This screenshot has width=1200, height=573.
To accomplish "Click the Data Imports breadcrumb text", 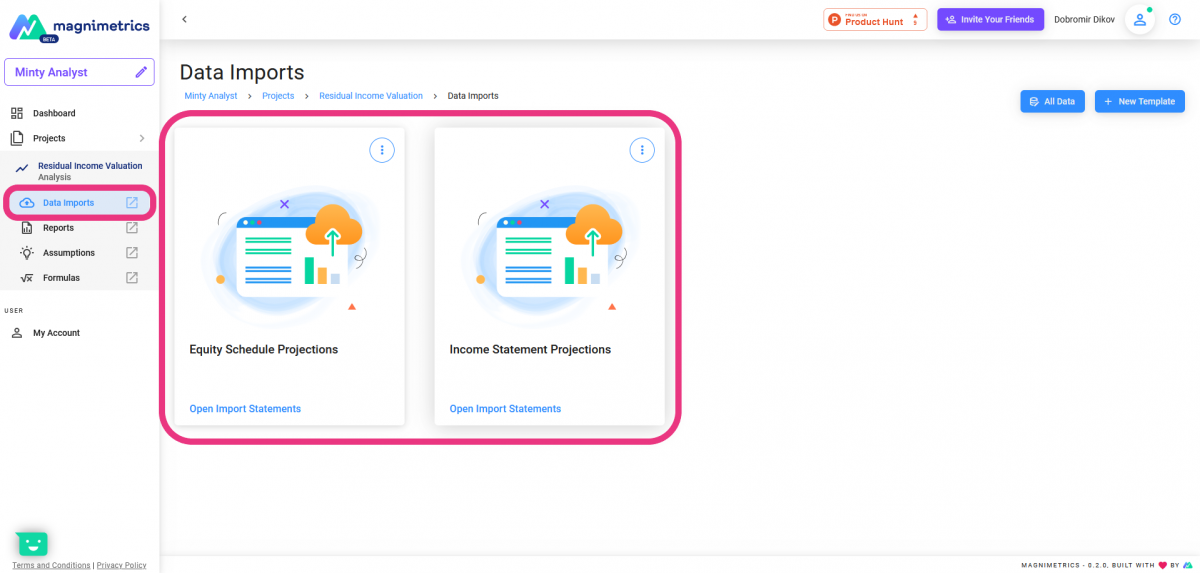I will pos(473,96).
